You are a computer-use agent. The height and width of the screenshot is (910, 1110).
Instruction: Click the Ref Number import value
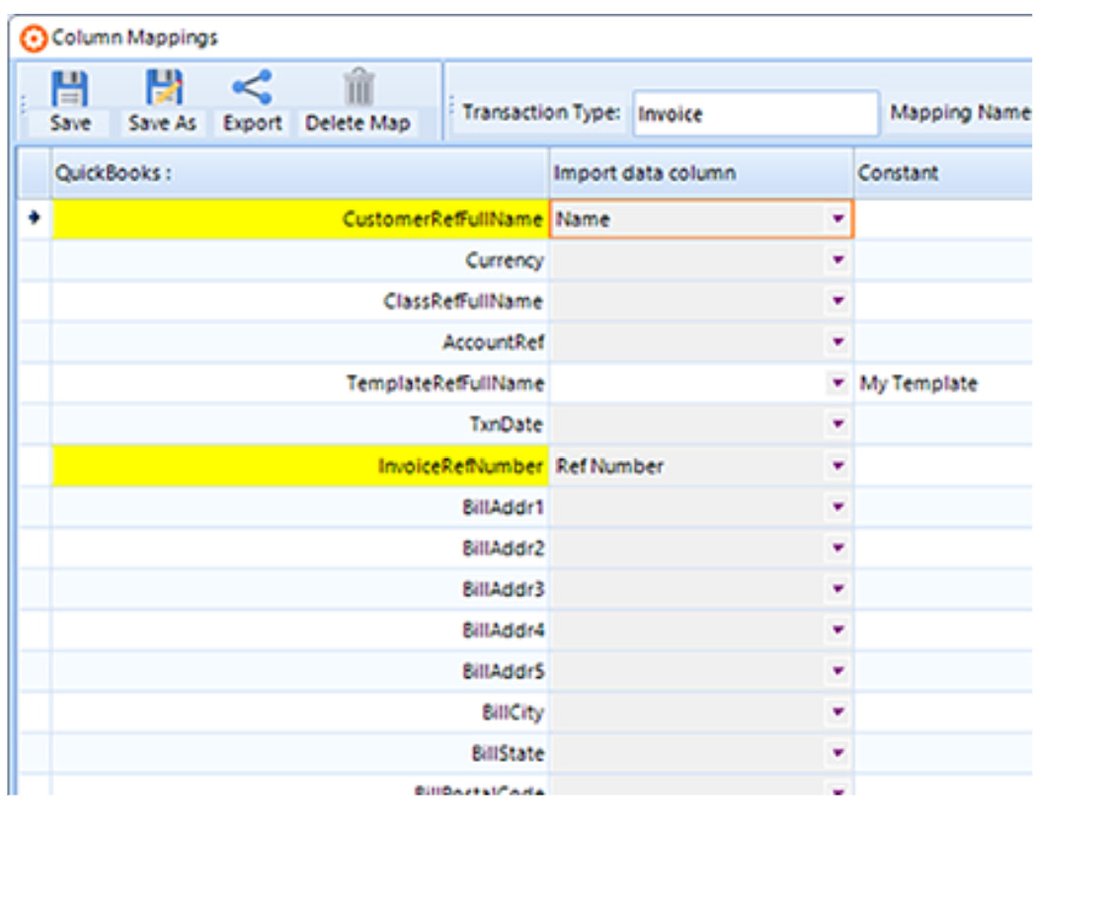pos(610,466)
